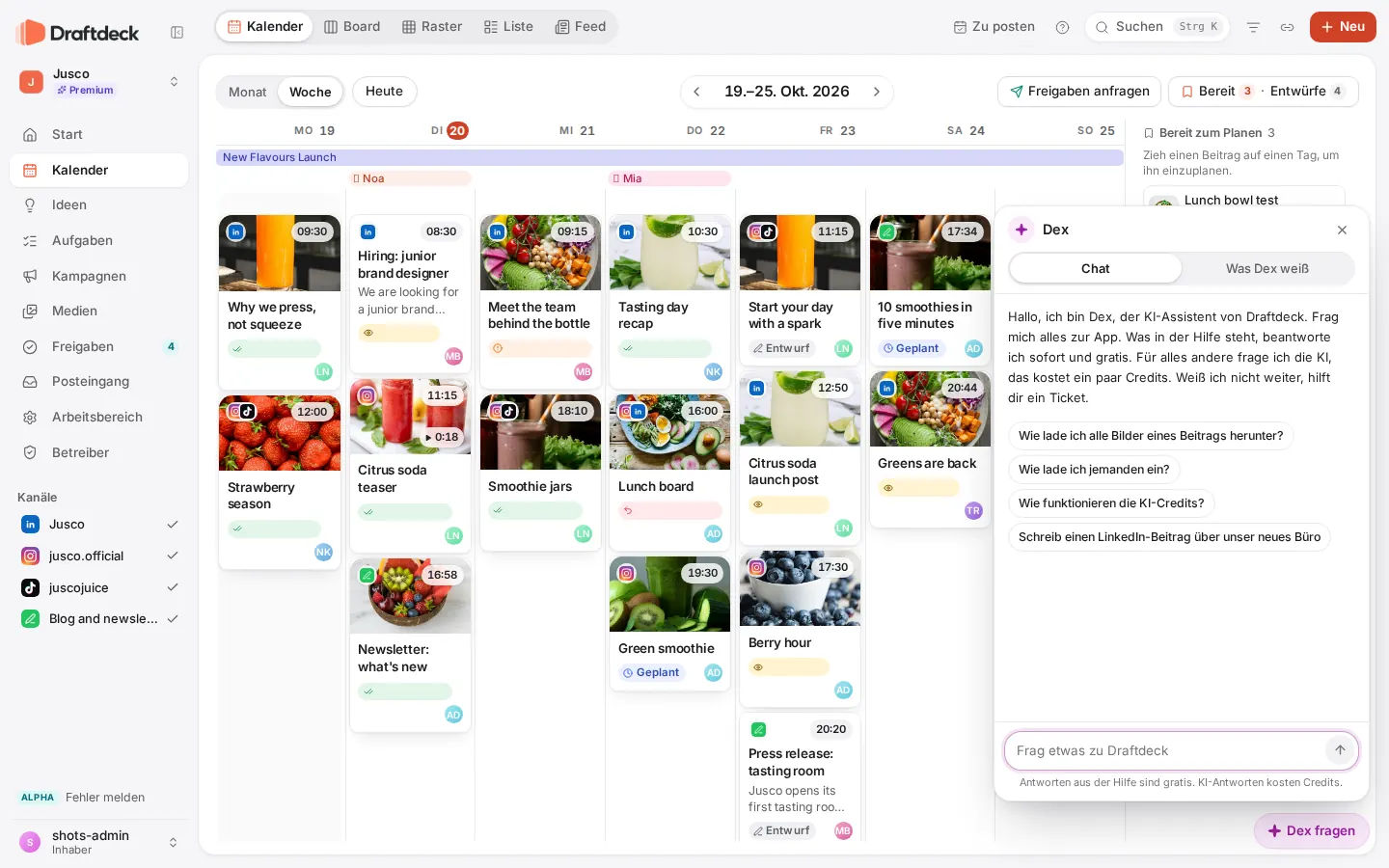Close the Dex assistant panel
The image size is (1389, 868).
coord(1342,230)
